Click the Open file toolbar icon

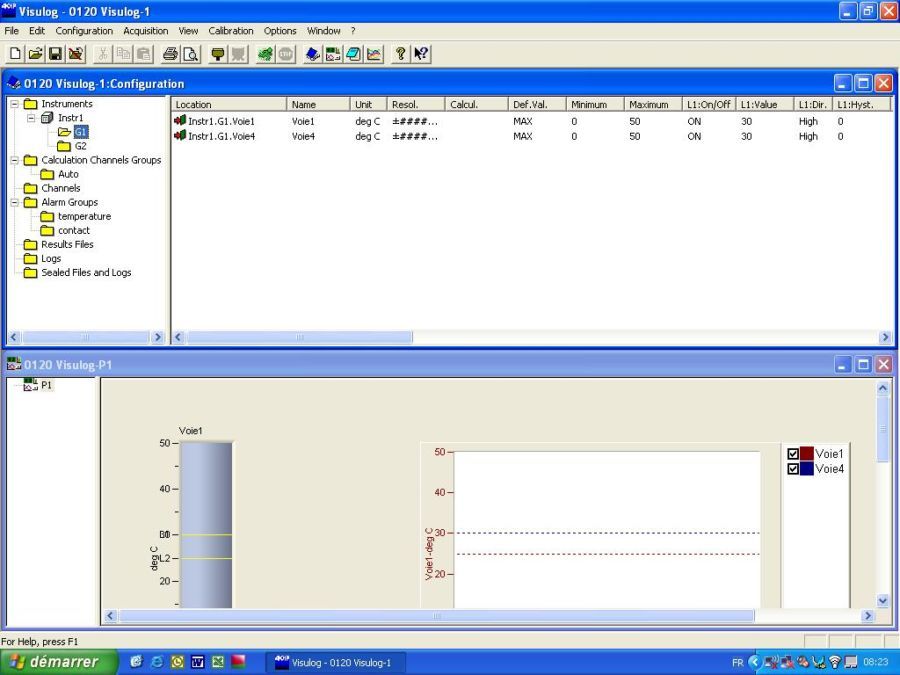(35, 53)
